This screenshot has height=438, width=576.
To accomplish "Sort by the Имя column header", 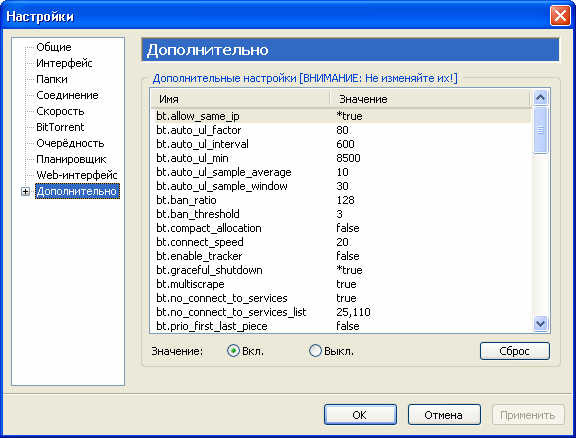I will click(x=240, y=99).
